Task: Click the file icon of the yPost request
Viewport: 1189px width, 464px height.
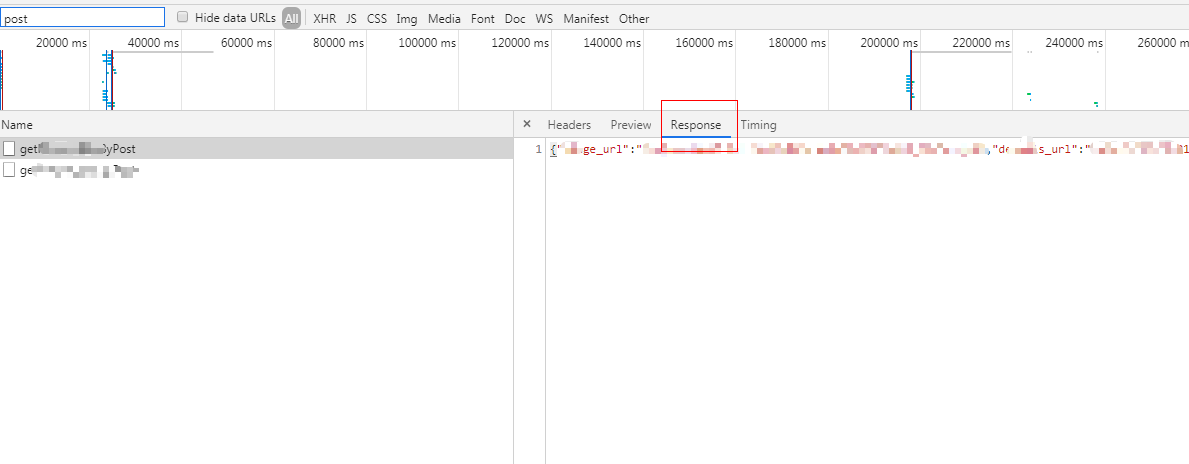Action: point(9,149)
